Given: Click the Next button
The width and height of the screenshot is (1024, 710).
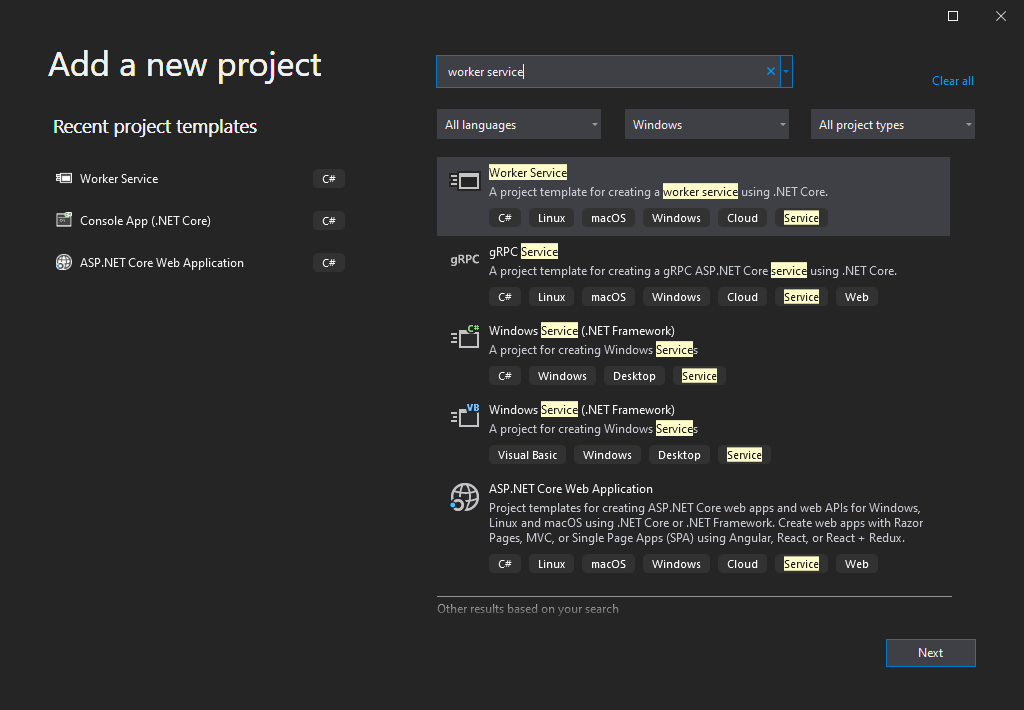Looking at the screenshot, I should [930, 653].
